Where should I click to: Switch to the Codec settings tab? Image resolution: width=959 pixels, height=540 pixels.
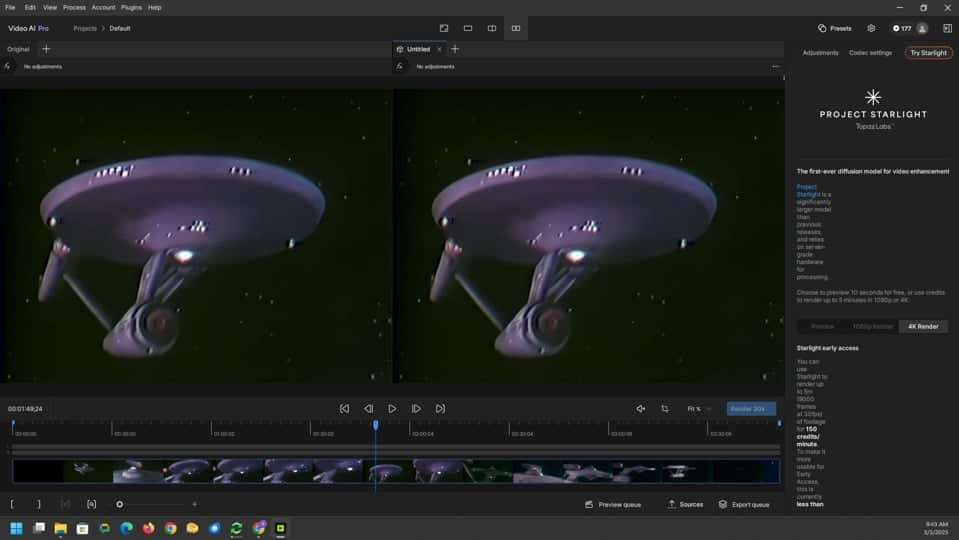pyautogui.click(x=870, y=53)
